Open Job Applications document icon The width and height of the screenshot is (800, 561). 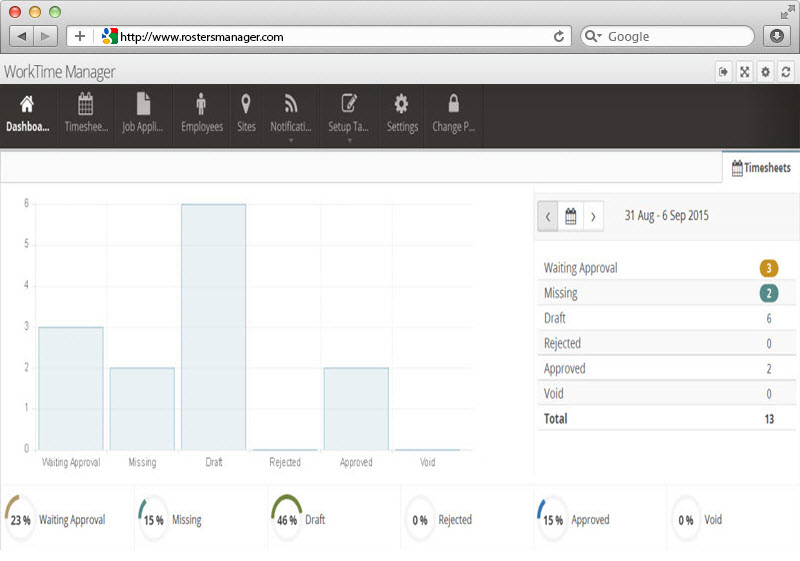143,104
